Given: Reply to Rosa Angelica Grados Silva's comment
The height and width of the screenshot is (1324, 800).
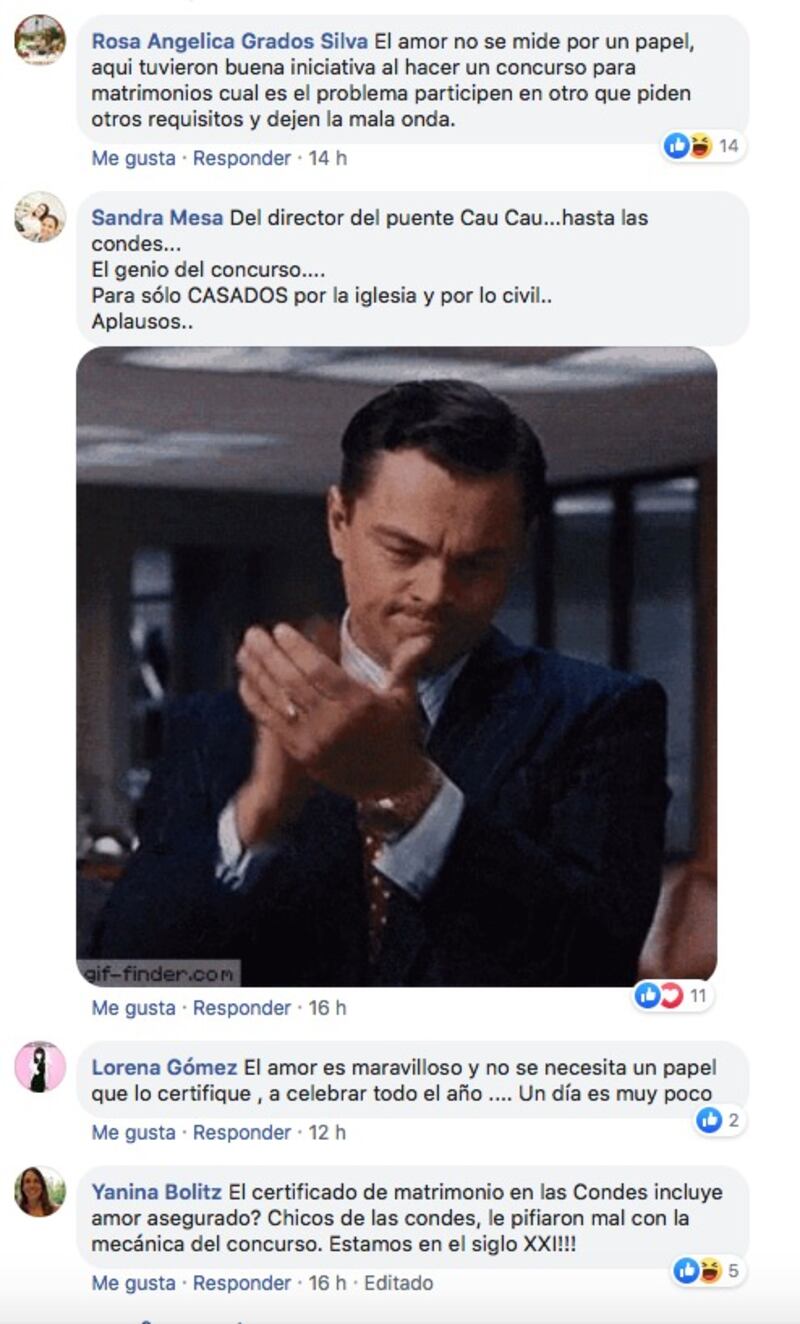Looking at the screenshot, I should point(242,158).
